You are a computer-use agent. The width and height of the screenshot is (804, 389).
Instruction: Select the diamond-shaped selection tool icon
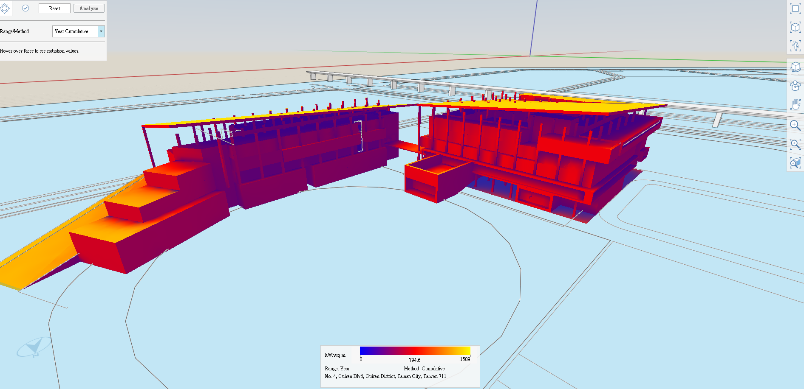coord(4,8)
